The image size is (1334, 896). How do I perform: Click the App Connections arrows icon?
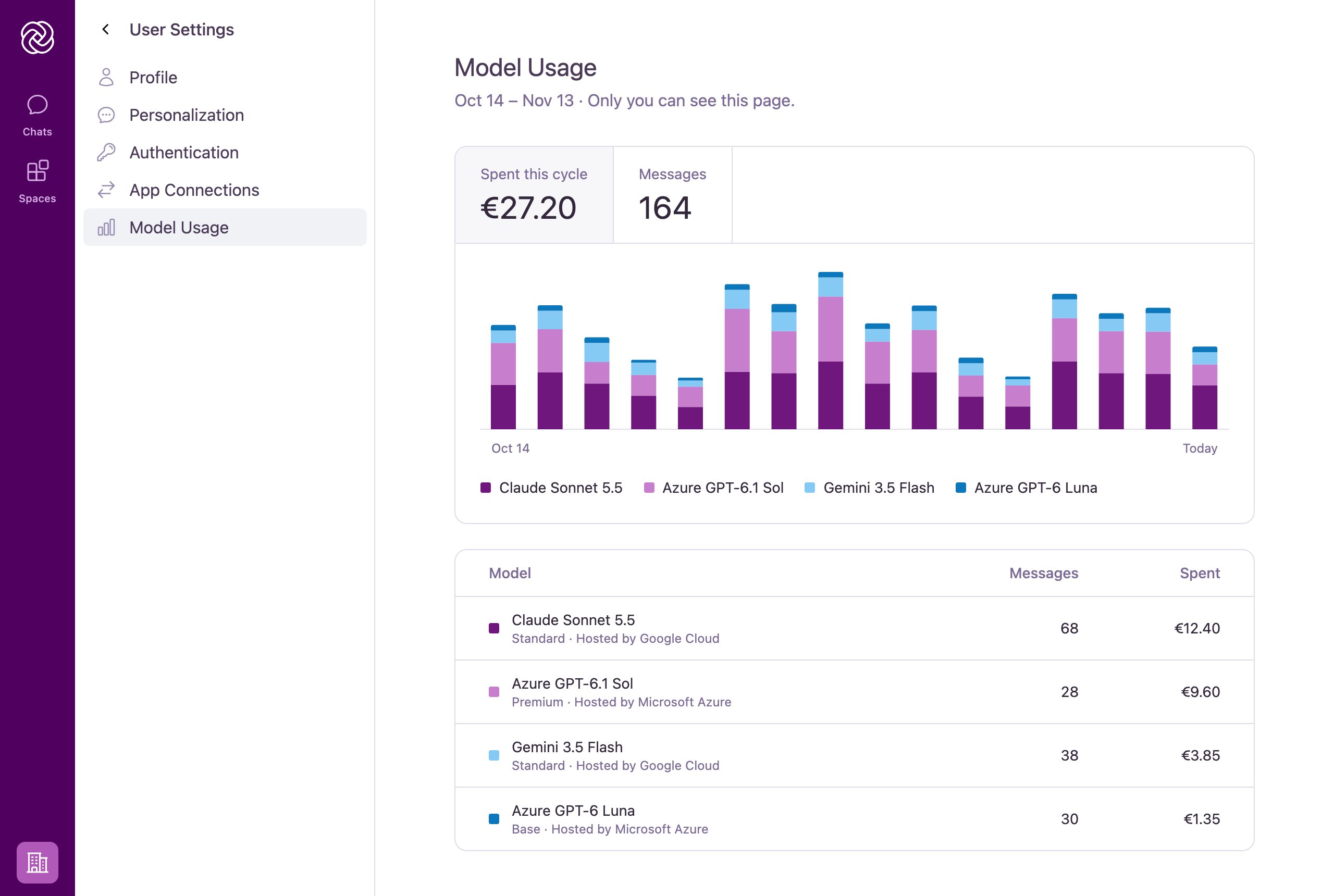[x=106, y=190]
